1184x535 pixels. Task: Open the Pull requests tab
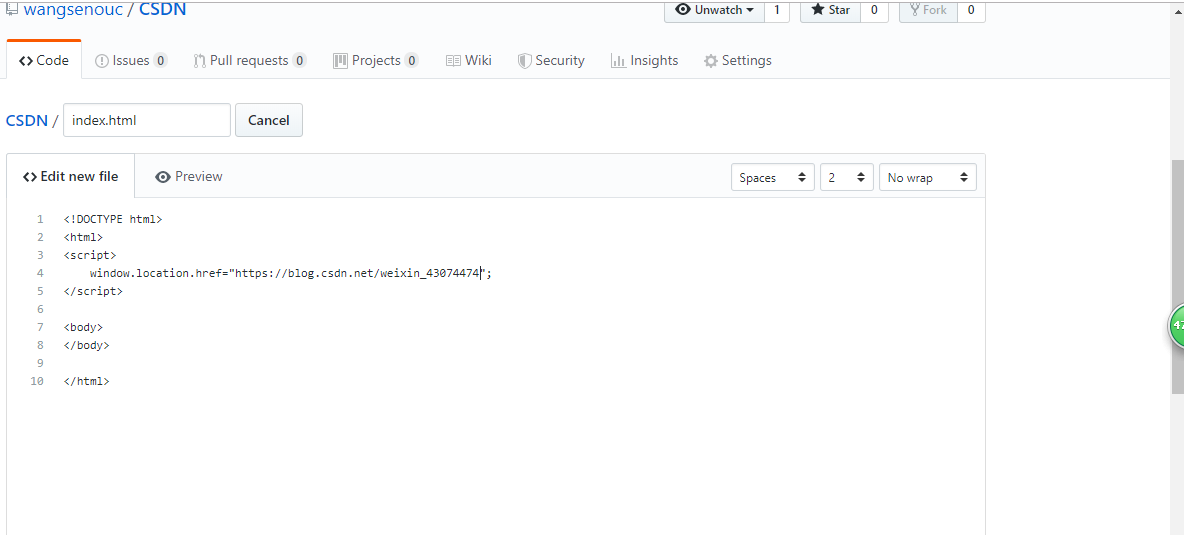coord(250,60)
